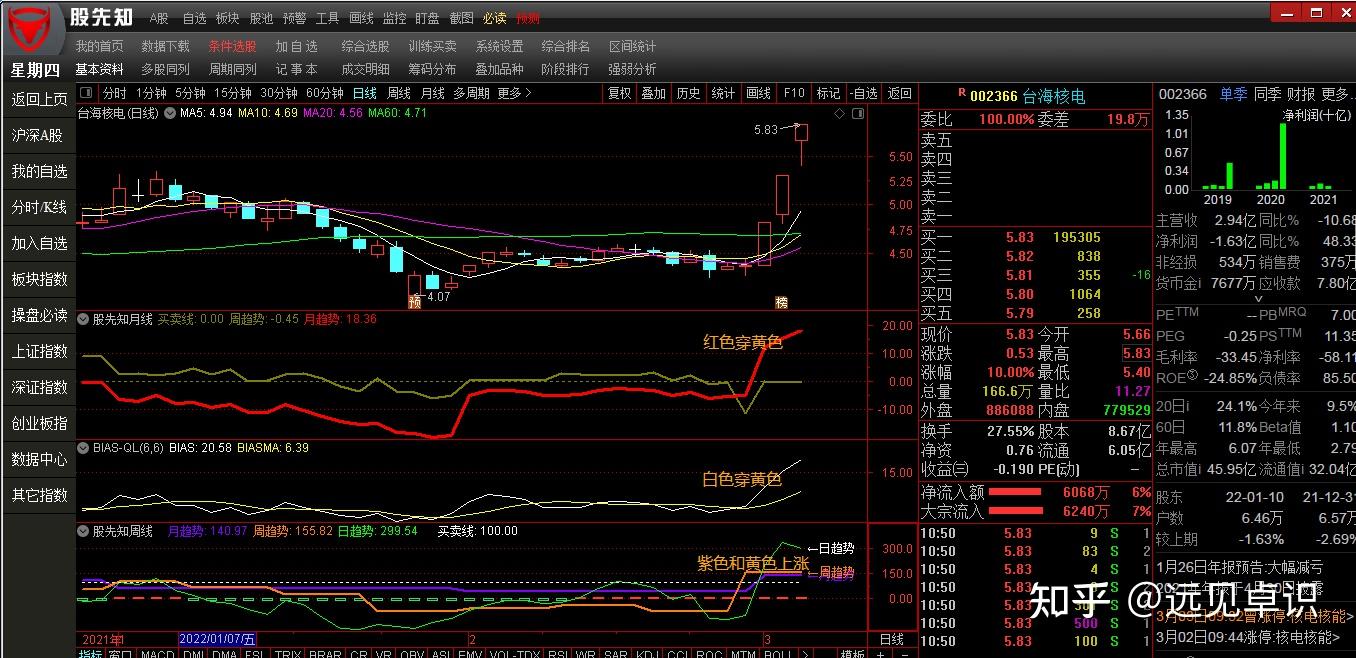1356x658 pixels.
Task: Click 基本资料
Action: pyautogui.click(x=99, y=69)
